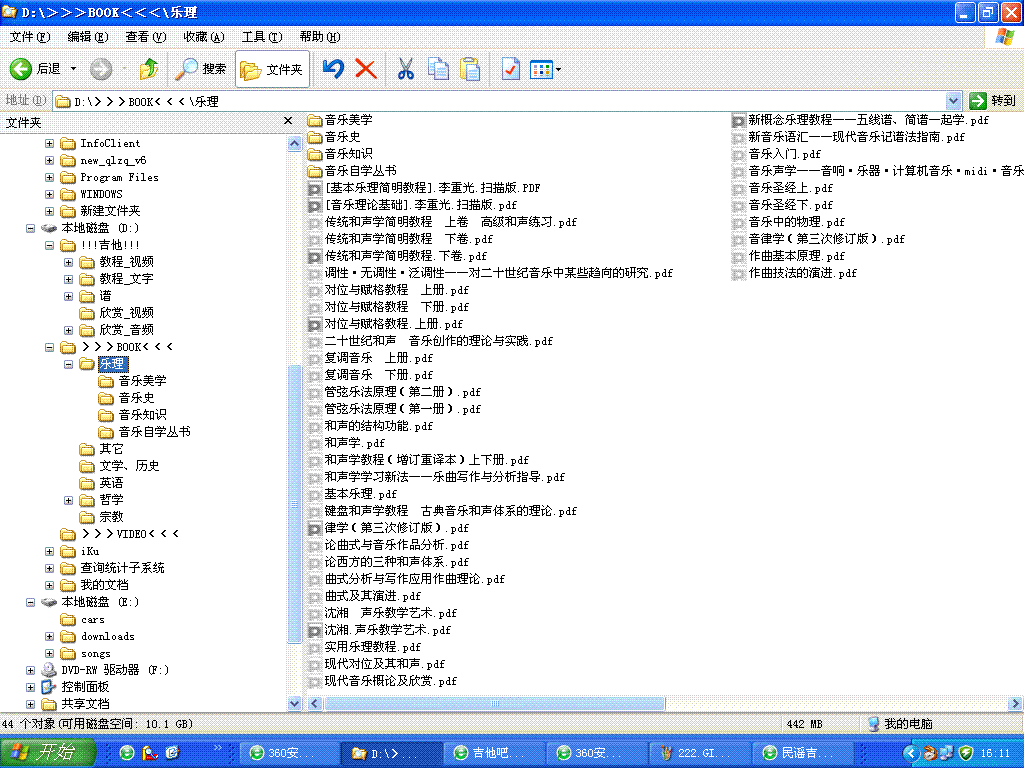Screen dimensions: 1024x768
Task: Select the 律学(第三次修订版).pdf file icon
Action: click(x=314, y=528)
